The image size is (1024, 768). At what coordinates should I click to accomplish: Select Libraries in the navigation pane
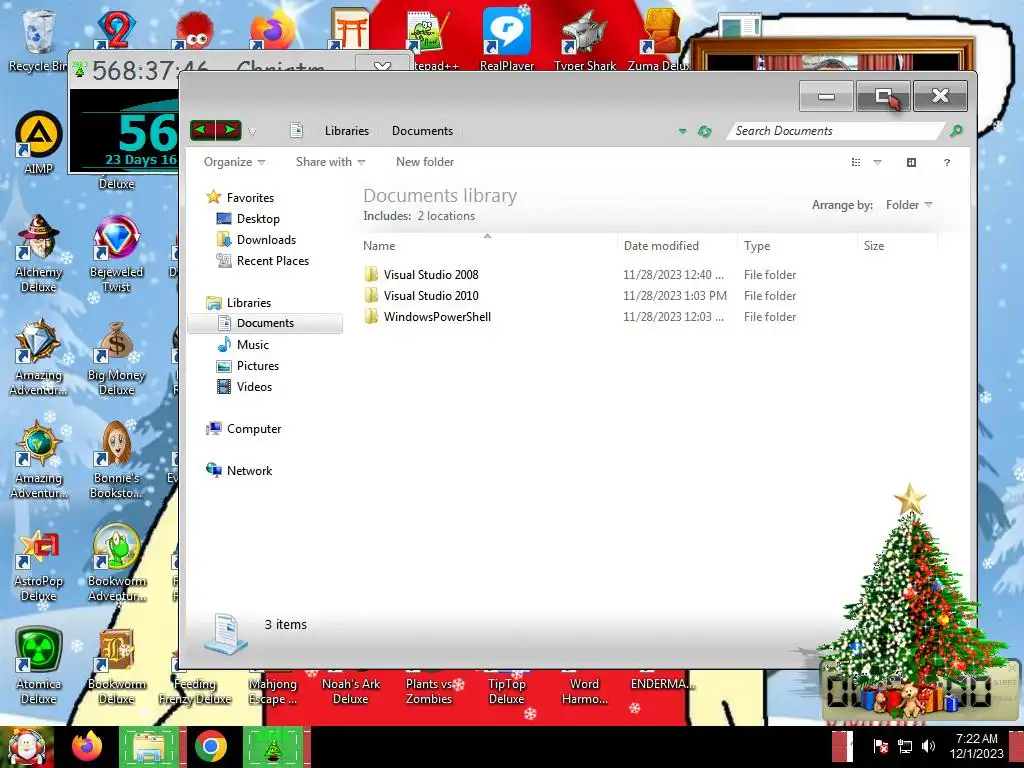248,302
